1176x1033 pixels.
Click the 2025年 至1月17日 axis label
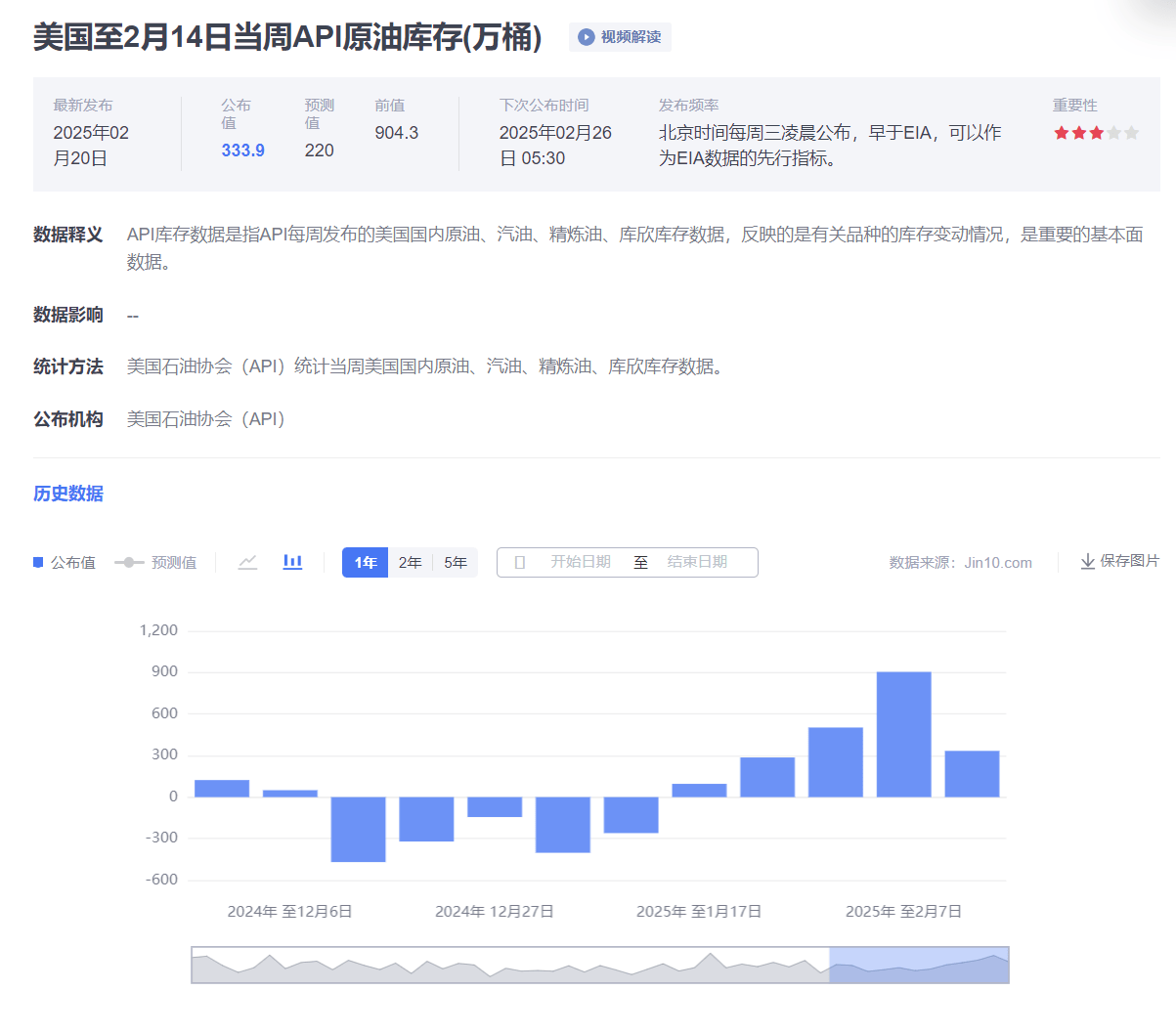click(699, 911)
